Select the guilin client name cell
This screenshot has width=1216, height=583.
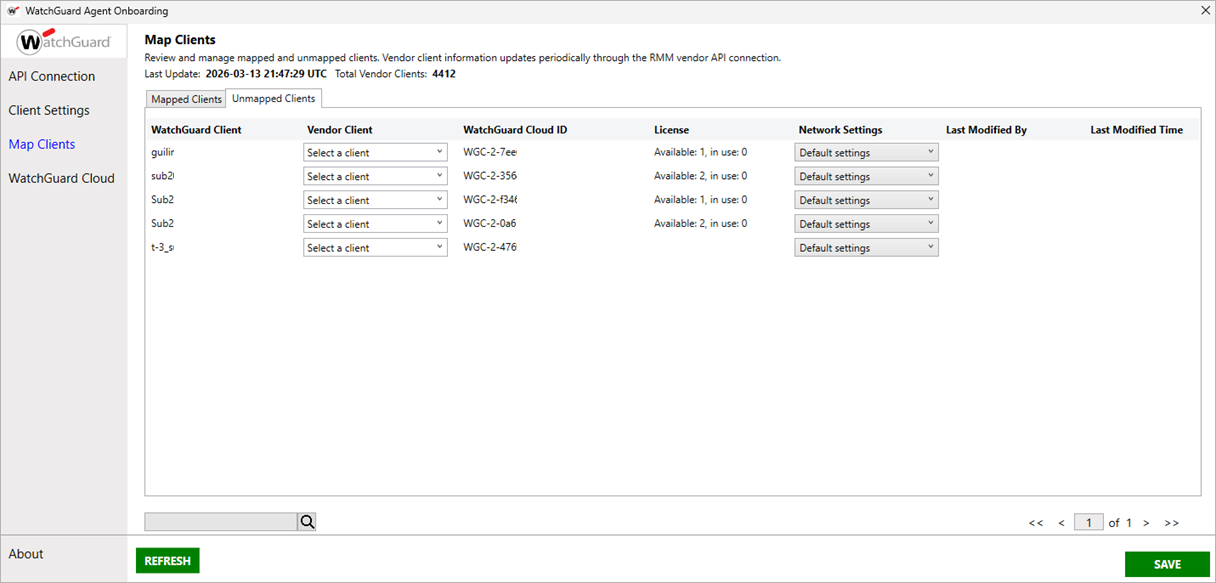pyautogui.click(x=163, y=152)
